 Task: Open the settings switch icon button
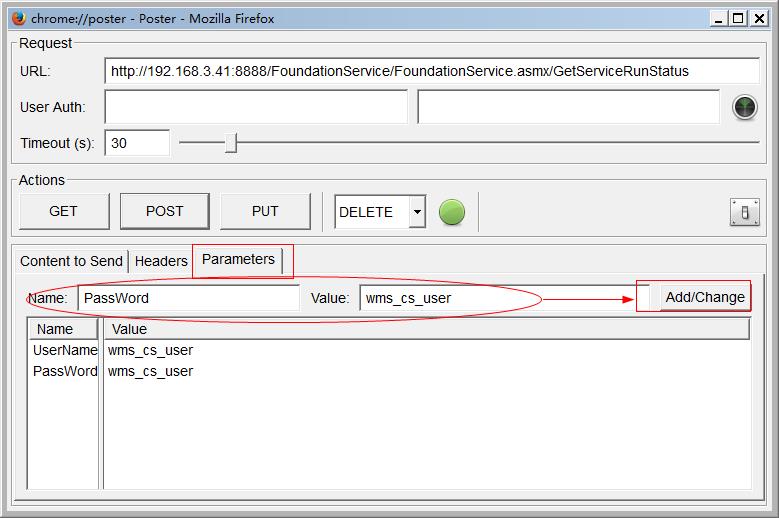tap(744, 212)
